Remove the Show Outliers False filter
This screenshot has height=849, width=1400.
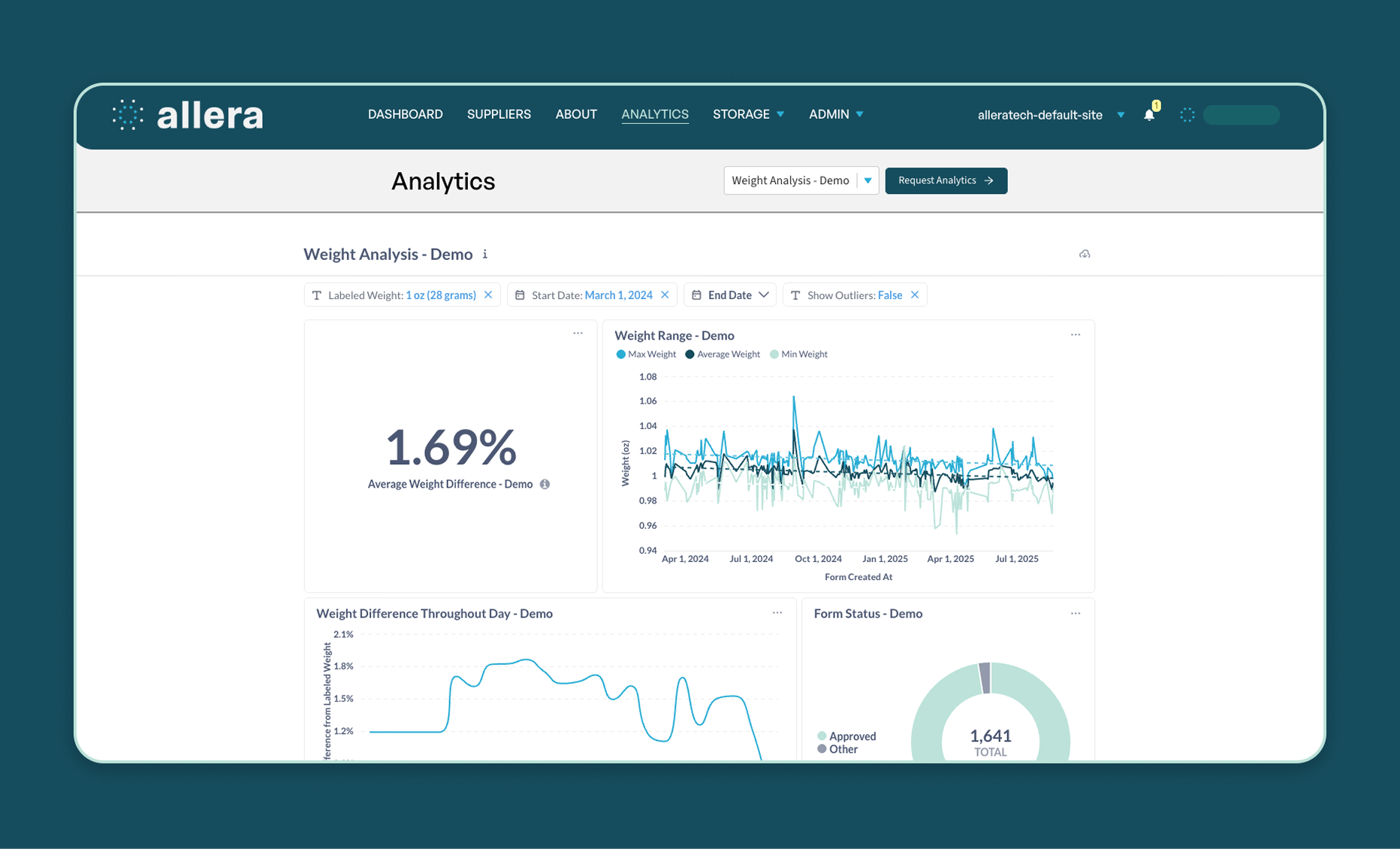click(x=915, y=295)
